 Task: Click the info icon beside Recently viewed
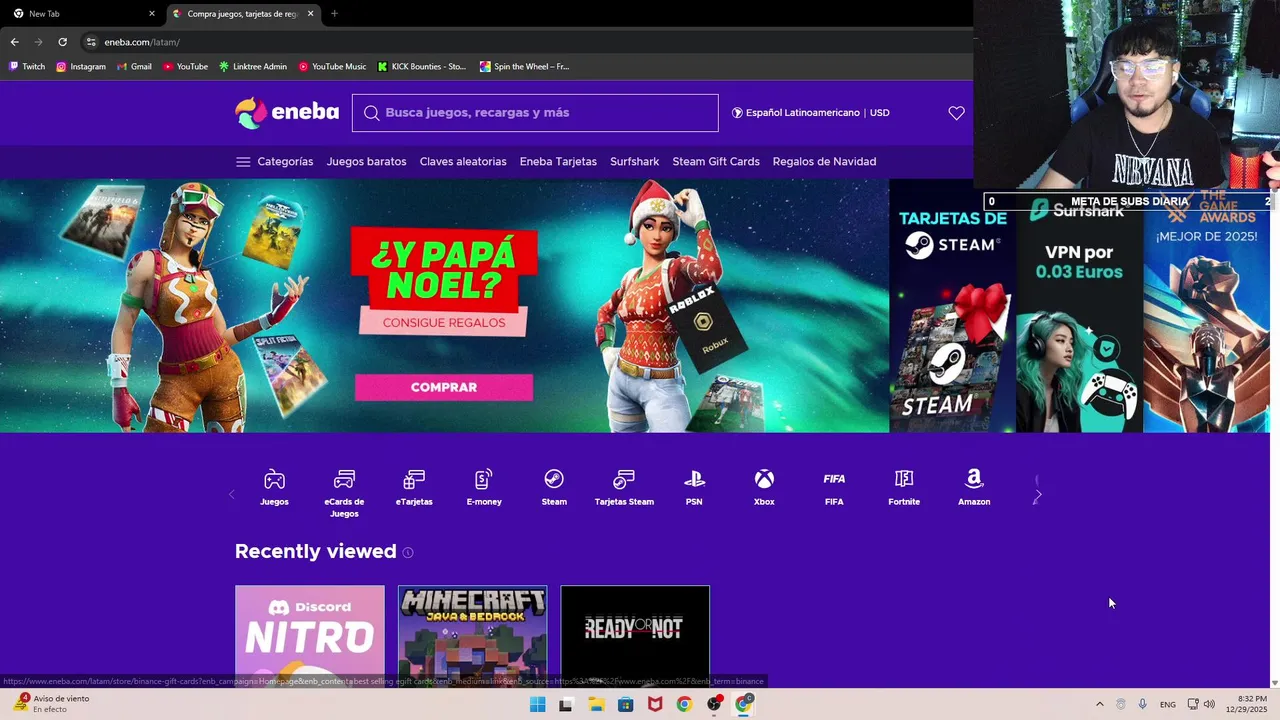[x=408, y=552]
